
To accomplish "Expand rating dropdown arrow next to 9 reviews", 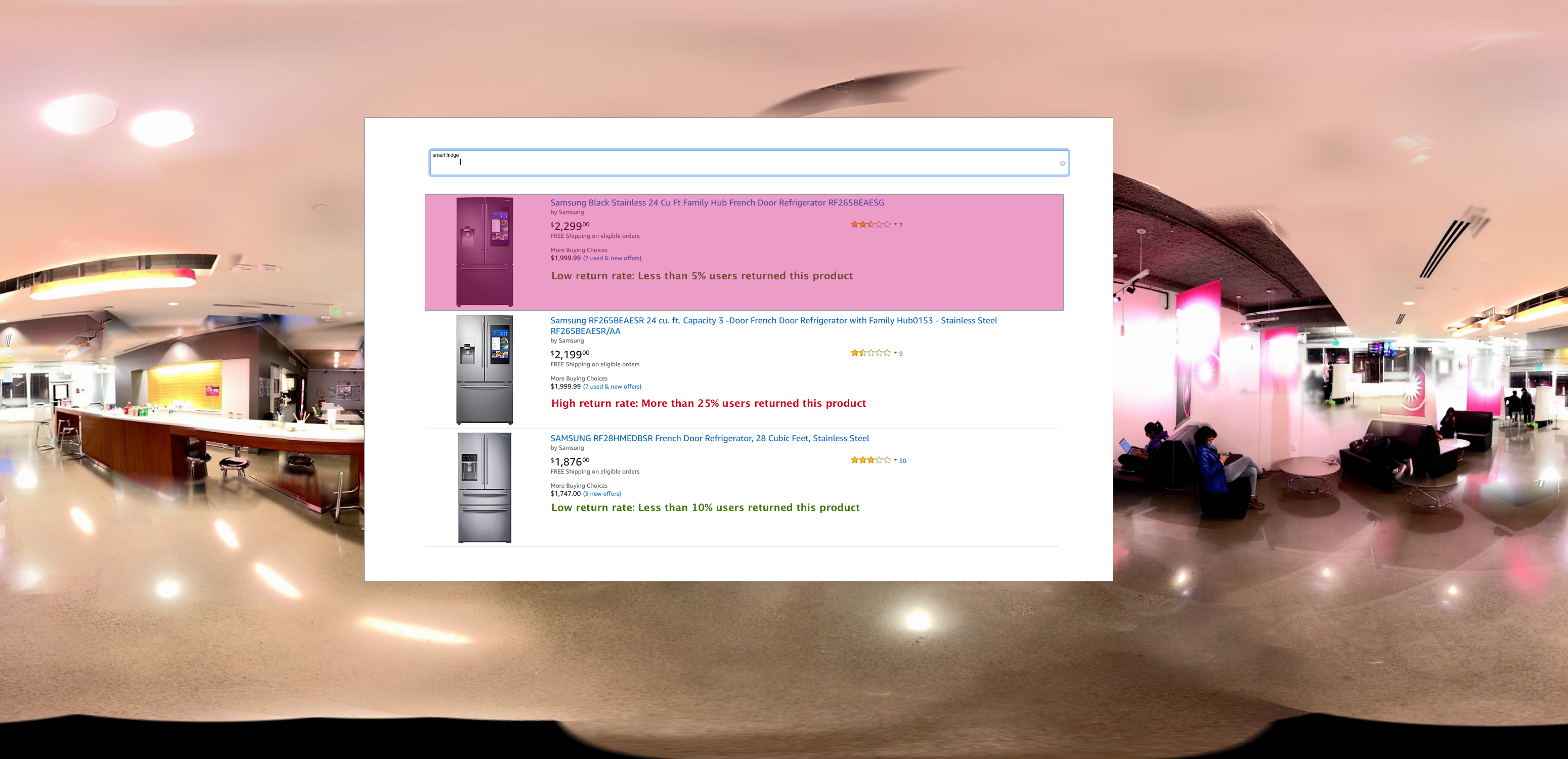I will 895,353.
